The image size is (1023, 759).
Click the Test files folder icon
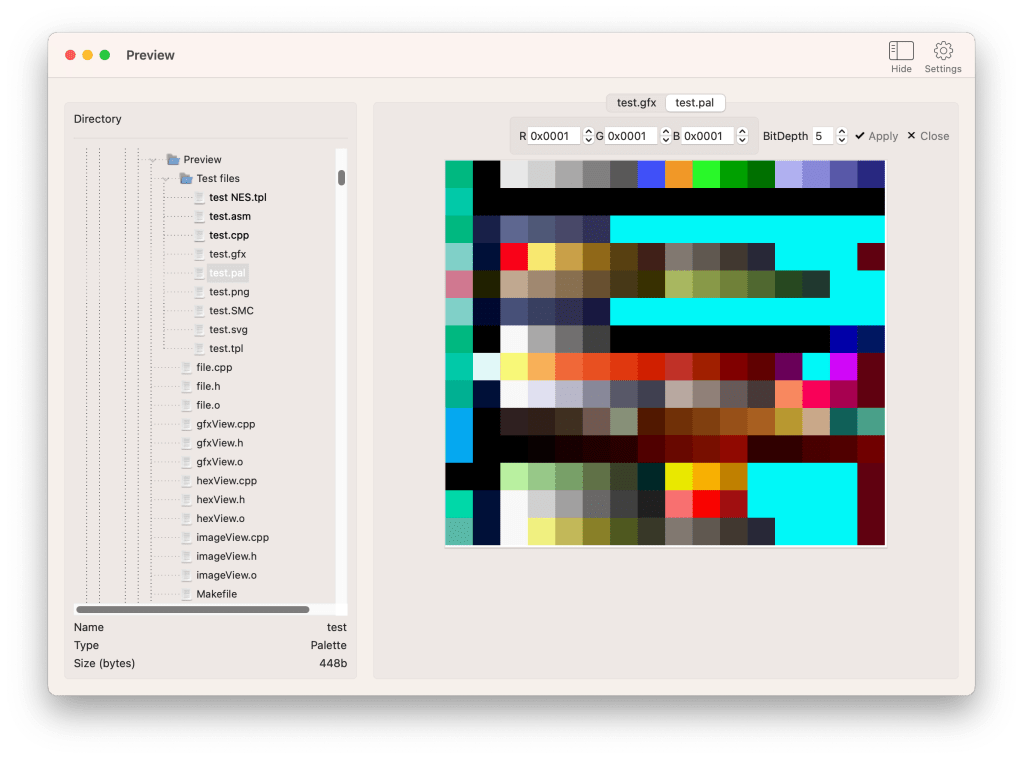[186, 179]
